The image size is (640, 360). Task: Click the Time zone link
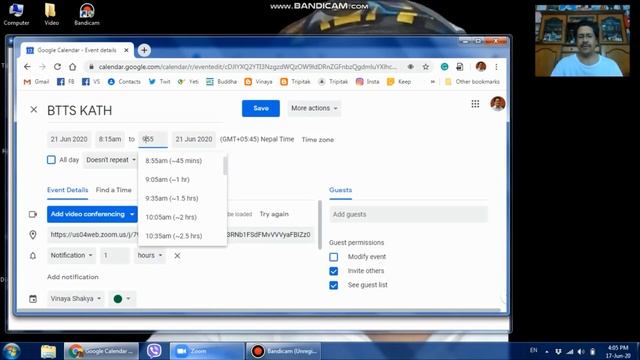[x=318, y=140]
